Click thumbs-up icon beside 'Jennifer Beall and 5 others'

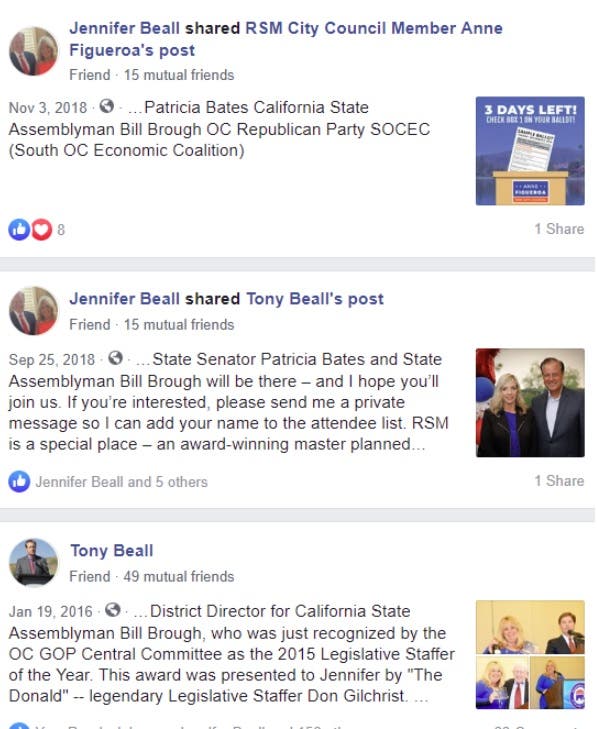[19, 482]
